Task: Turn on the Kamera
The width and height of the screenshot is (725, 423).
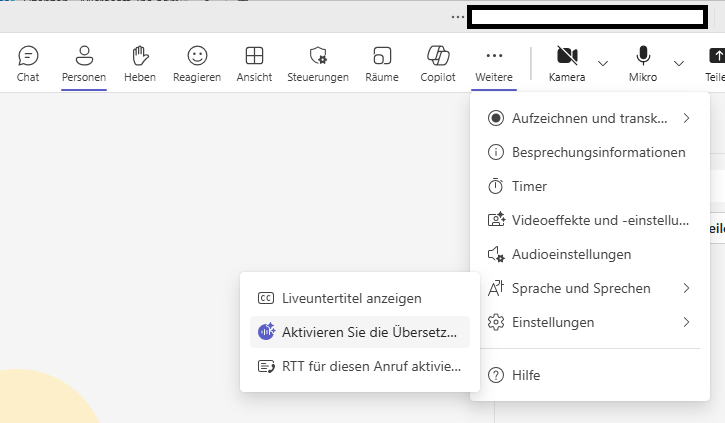Action: (x=567, y=64)
